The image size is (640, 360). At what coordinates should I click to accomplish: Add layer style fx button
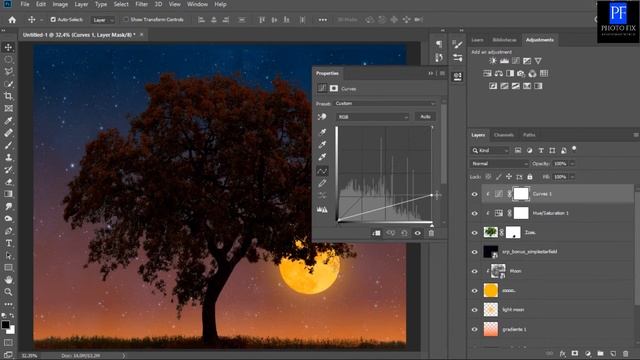(x=562, y=353)
